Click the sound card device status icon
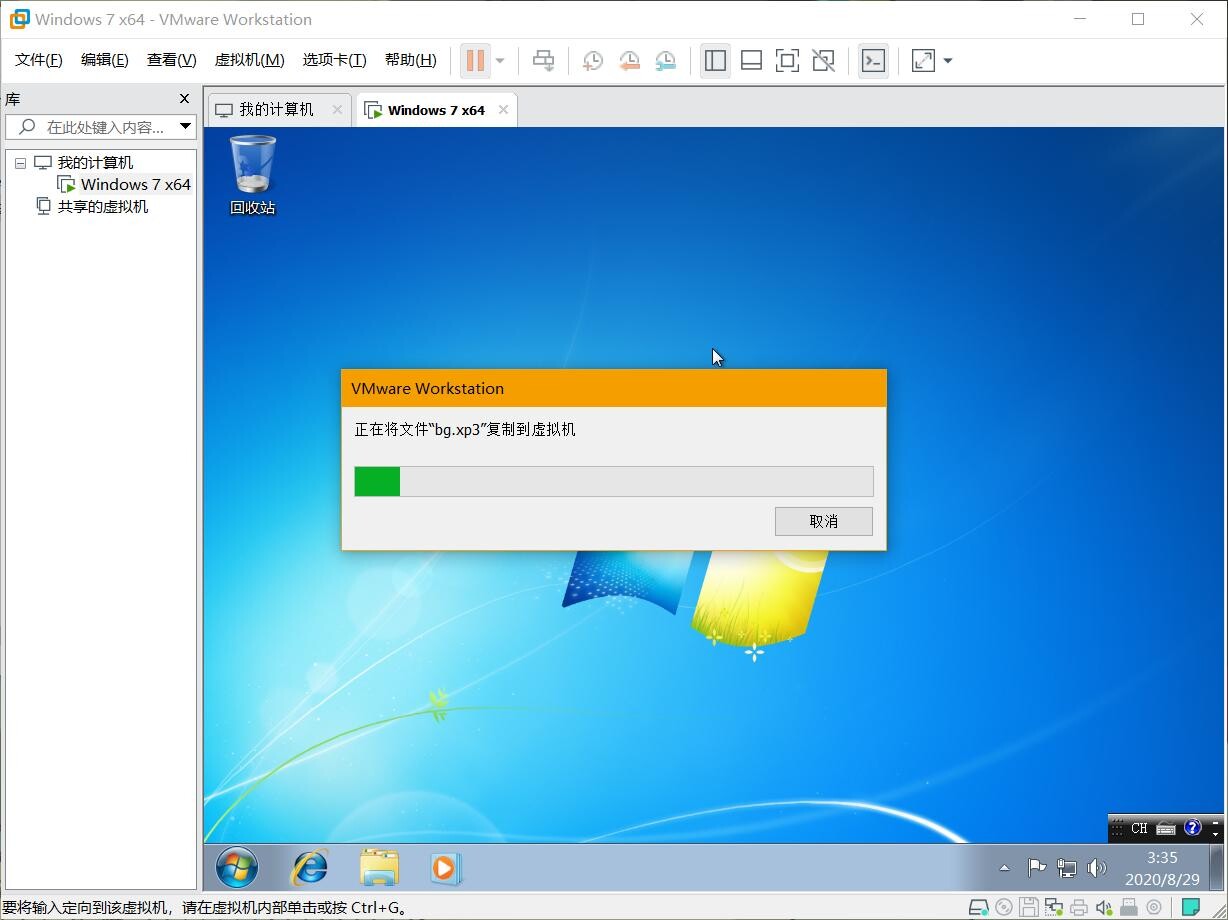Viewport: 1228px width, 920px height. click(x=1104, y=908)
